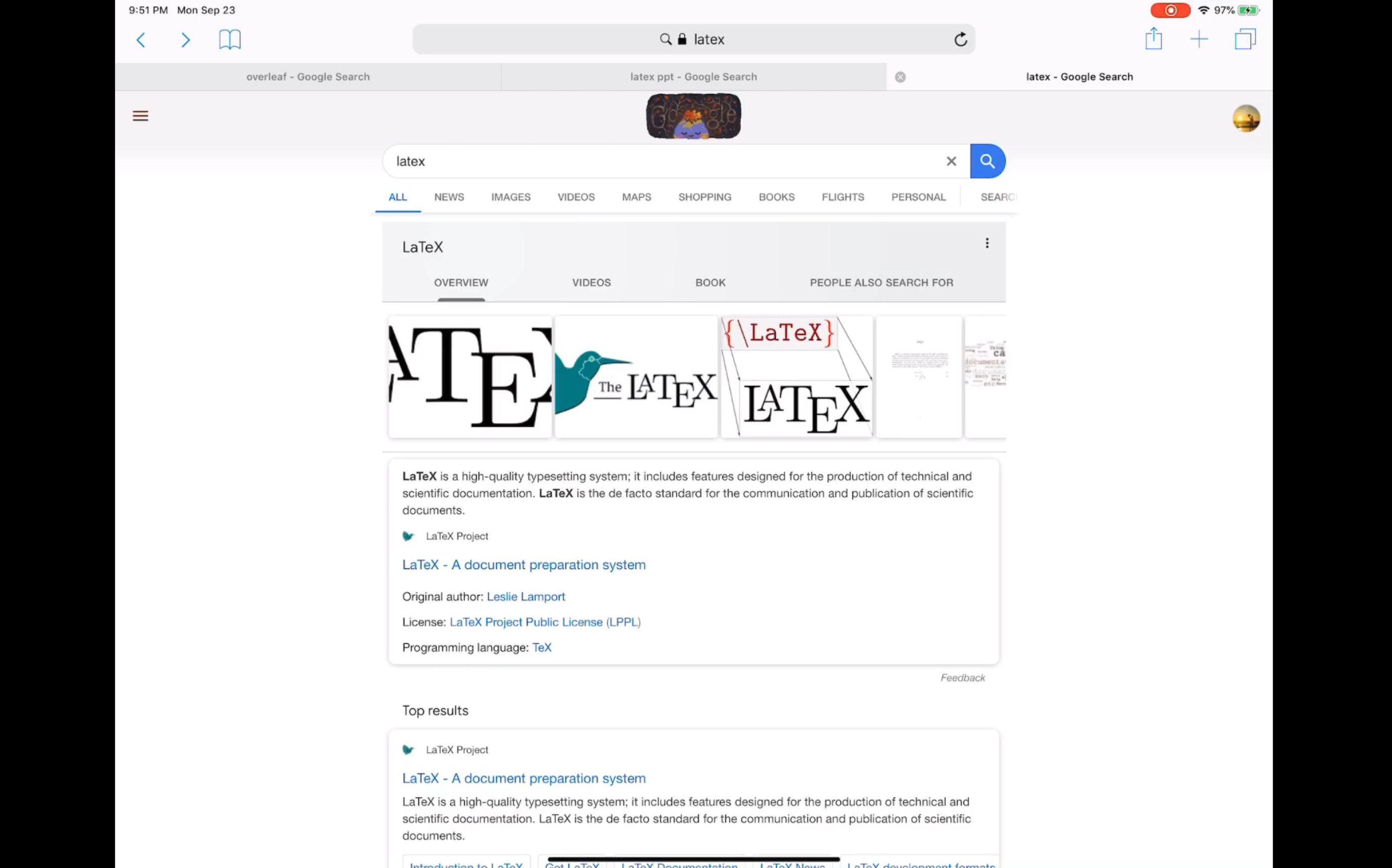Viewport: 1392px width, 868px height.
Task: Click the forward navigation arrow icon
Action: pyautogui.click(x=185, y=39)
